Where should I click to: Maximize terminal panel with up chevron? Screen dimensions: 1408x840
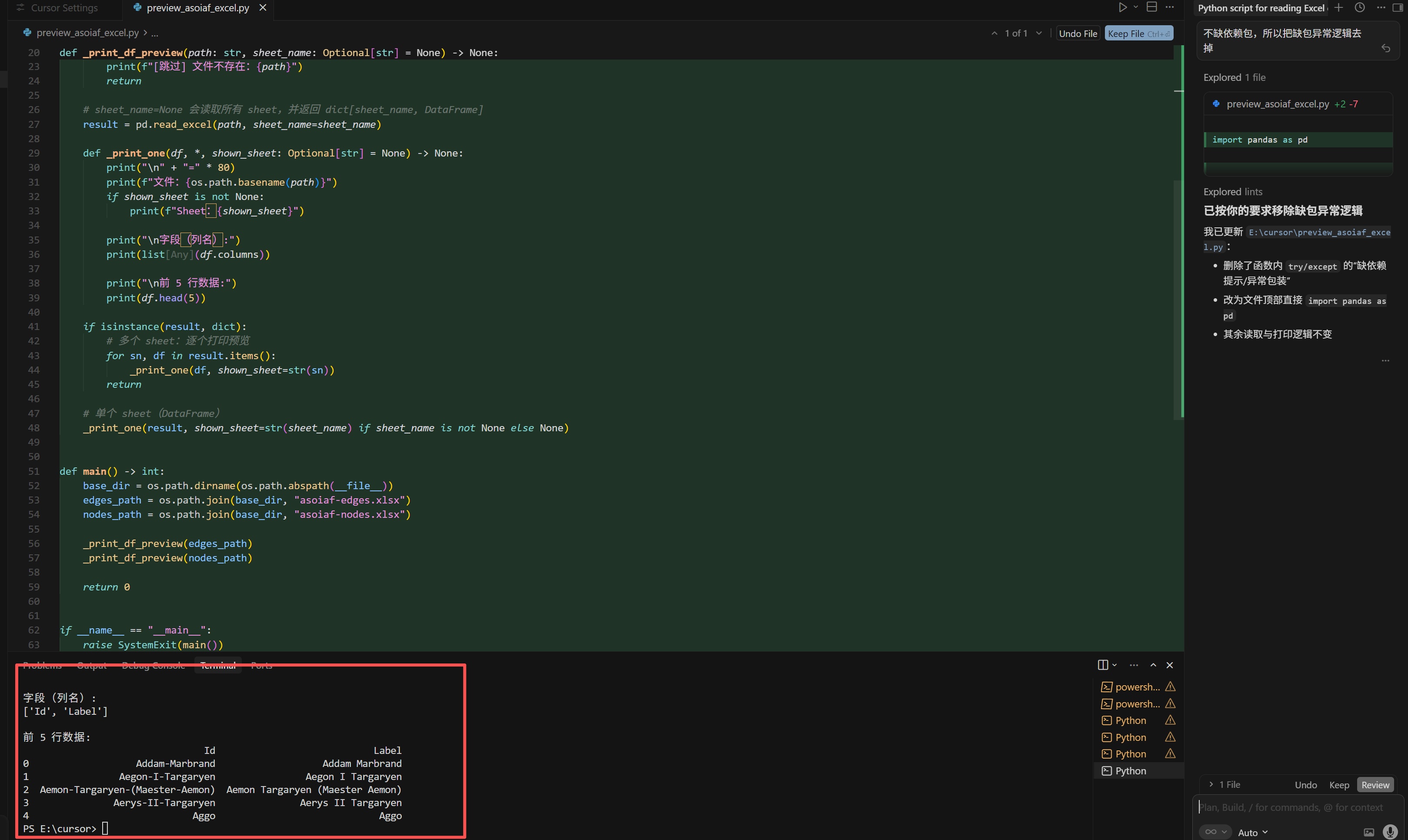[1153, 665]
